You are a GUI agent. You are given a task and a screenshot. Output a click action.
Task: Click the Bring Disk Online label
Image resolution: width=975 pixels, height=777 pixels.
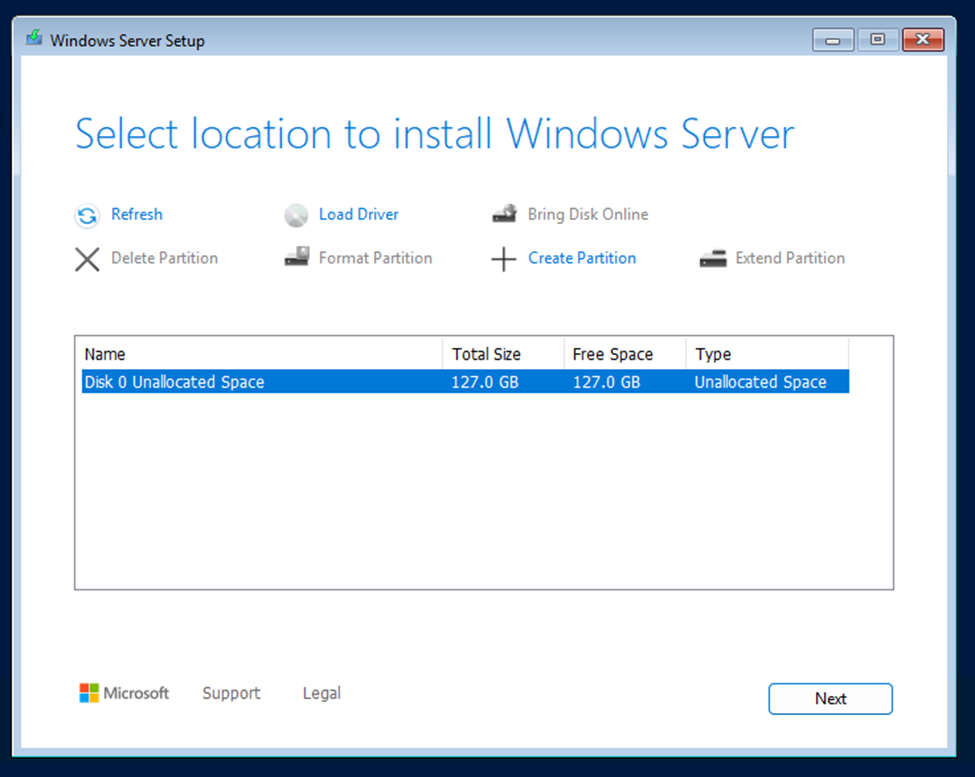coord(588,214)
